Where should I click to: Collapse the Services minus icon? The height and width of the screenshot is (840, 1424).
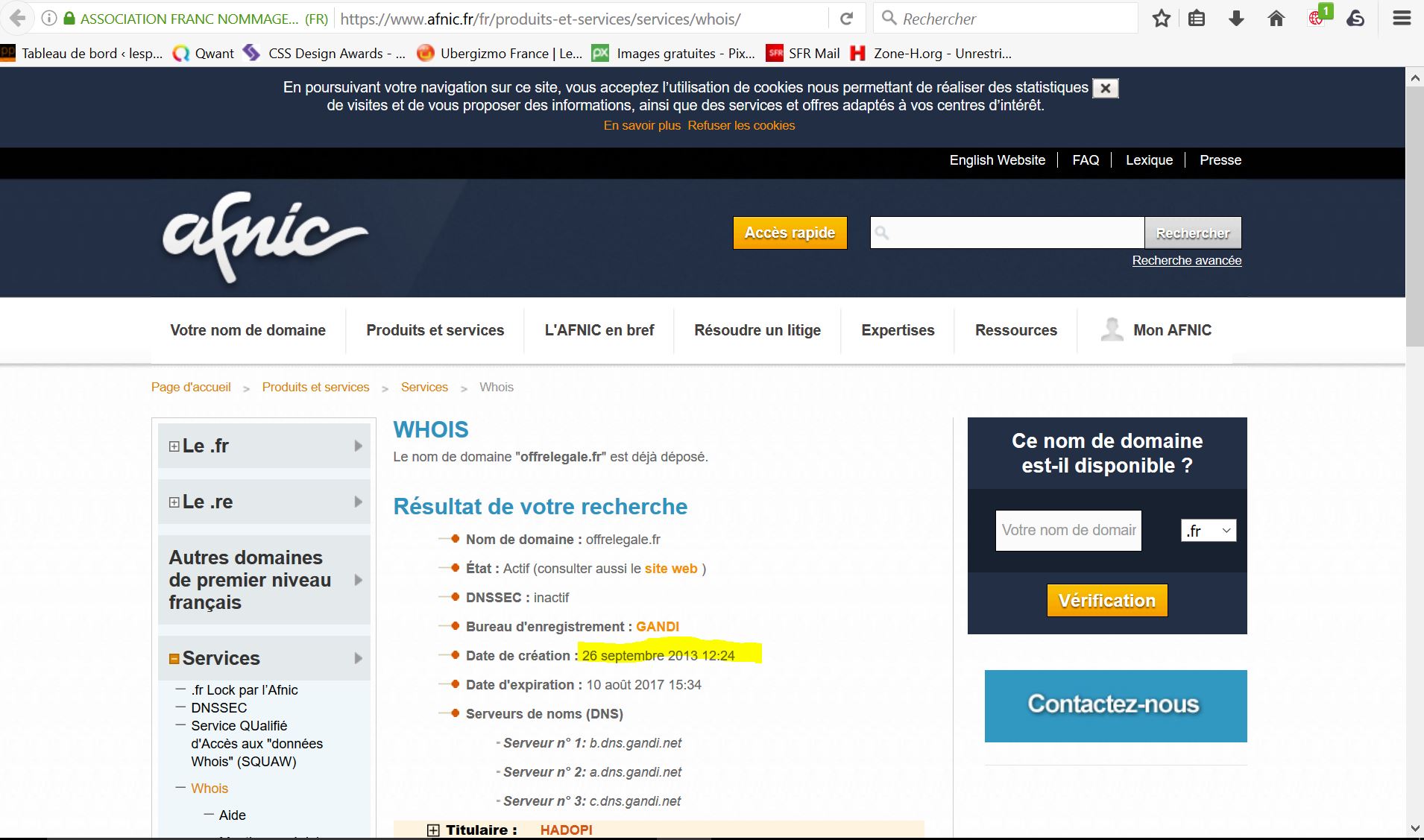(x=174, y=659)
